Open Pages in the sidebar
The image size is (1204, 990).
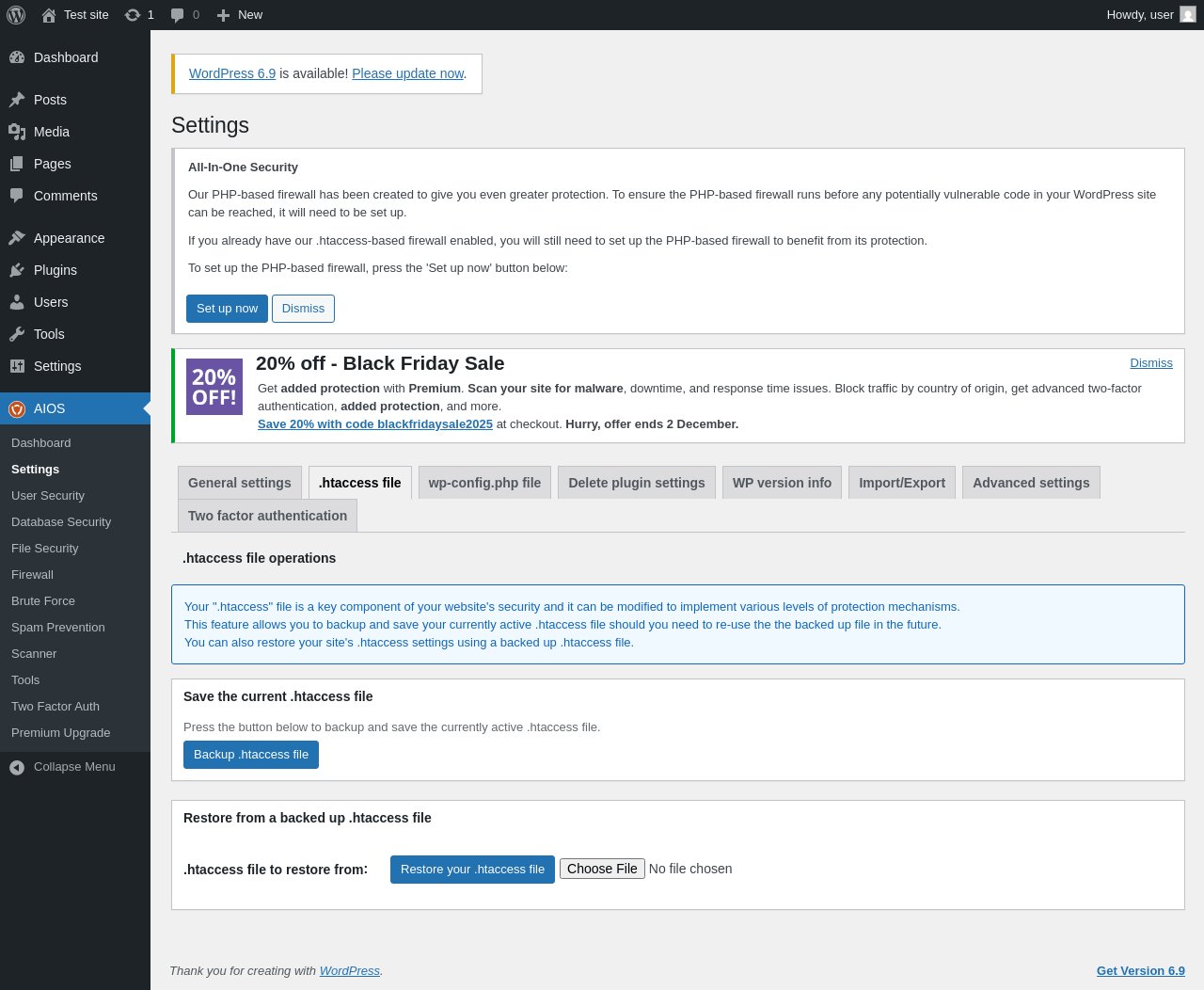click(x=75, y=164)
